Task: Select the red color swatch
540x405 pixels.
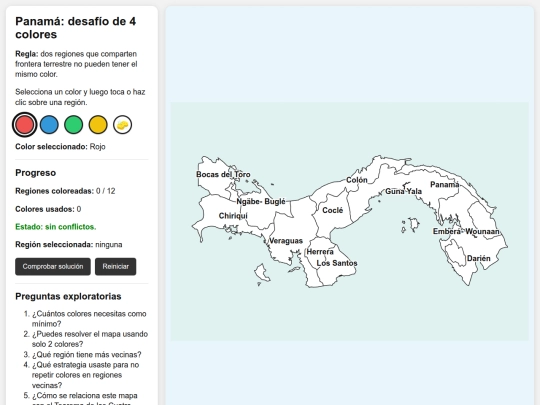Action: [24, 125]
